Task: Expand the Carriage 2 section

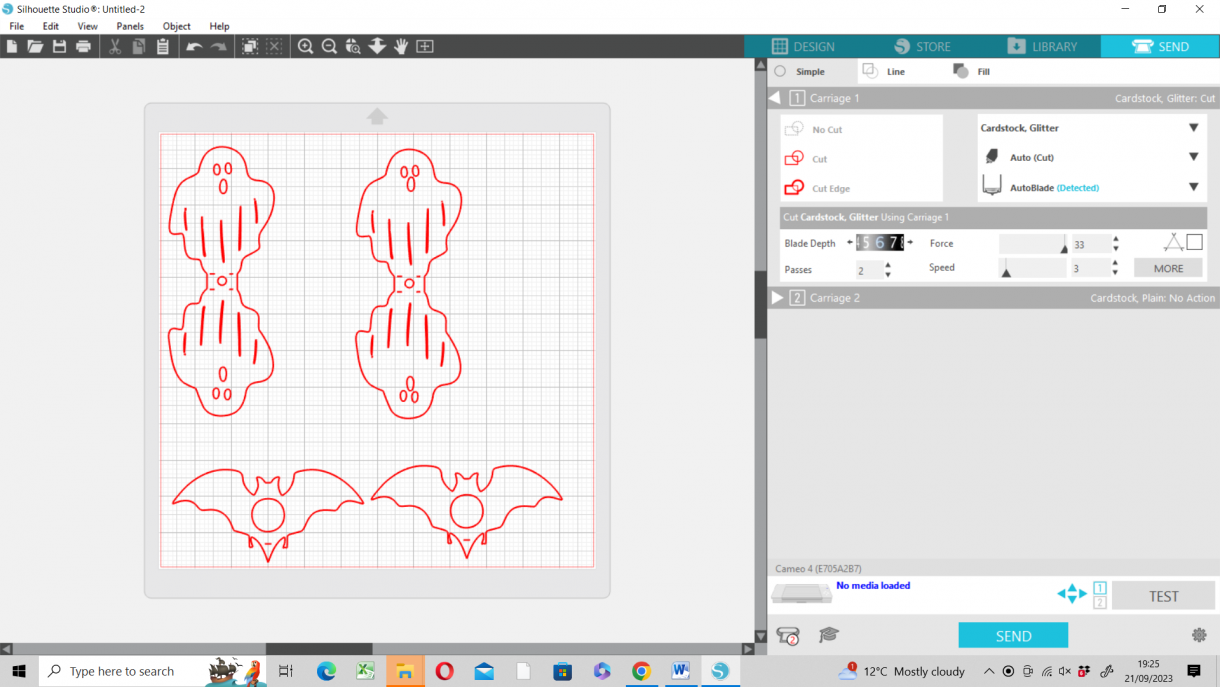Action: tap(777, 298)
